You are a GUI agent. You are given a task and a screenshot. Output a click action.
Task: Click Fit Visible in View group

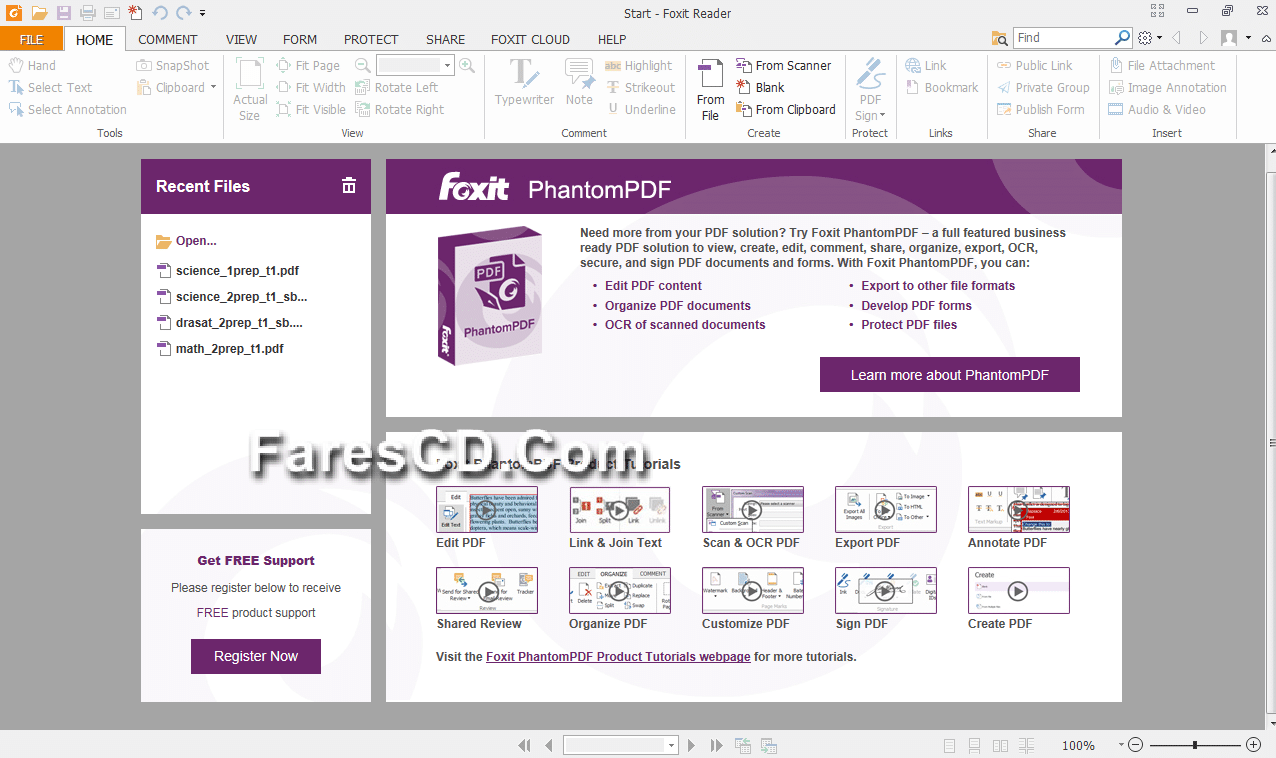(311, 109)
